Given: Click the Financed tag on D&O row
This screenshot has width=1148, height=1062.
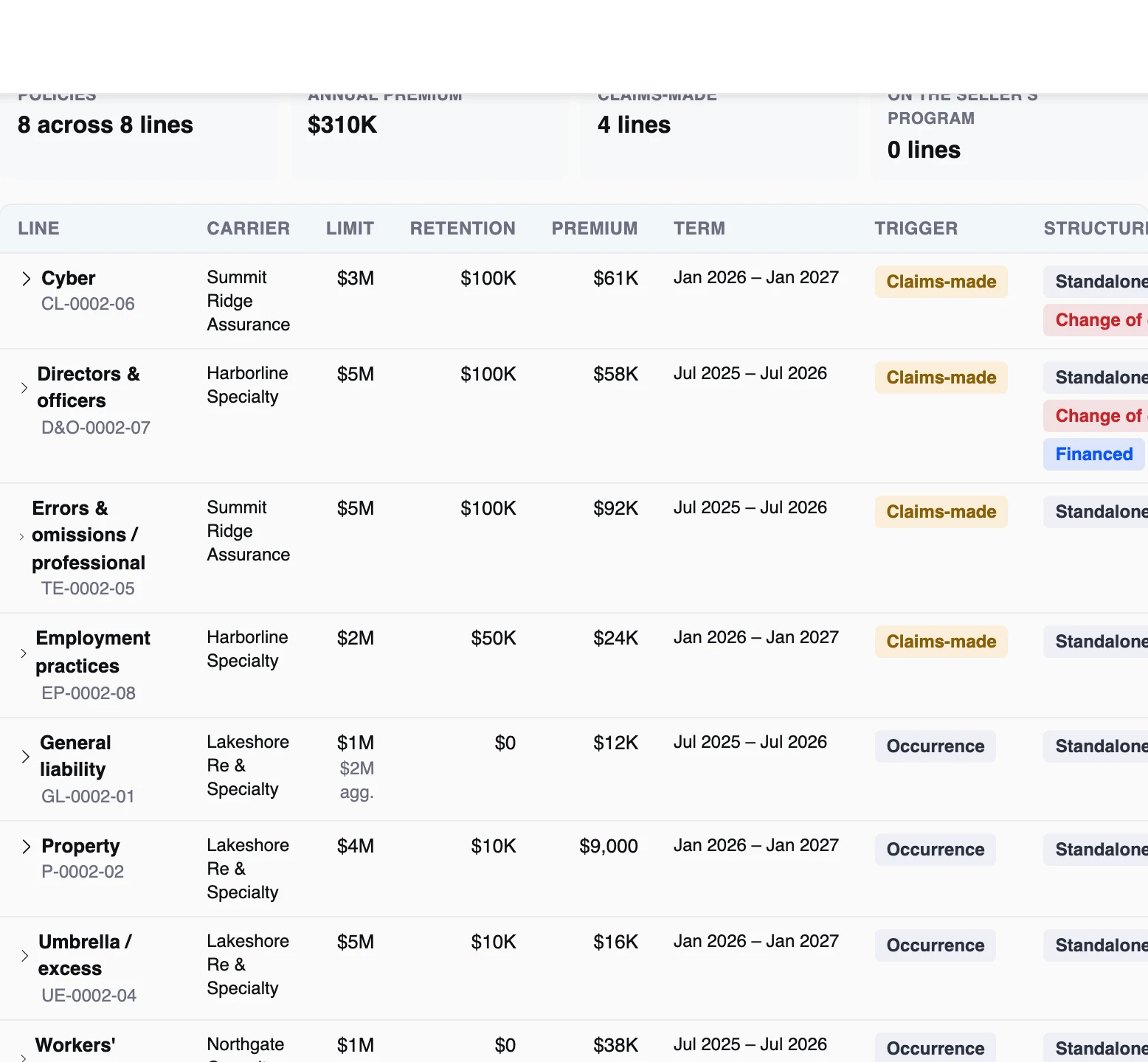Looking at the screenshot, I should pos(1094,454).
